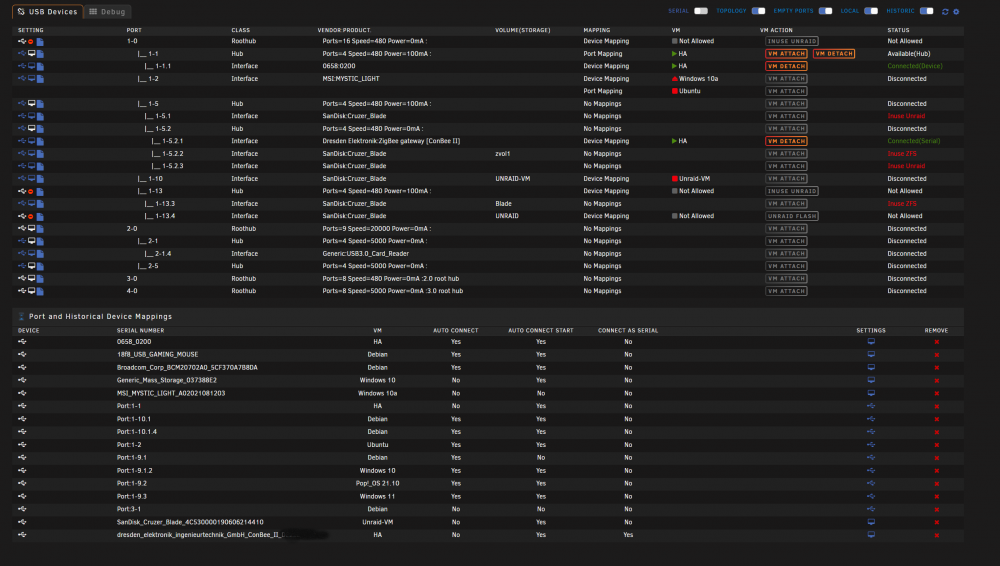The width and height of the screenshot is (1000, 566).
Task: Open settings icon for SanDisk_Cruzer_Blade mapping
Action: [871, 522]
